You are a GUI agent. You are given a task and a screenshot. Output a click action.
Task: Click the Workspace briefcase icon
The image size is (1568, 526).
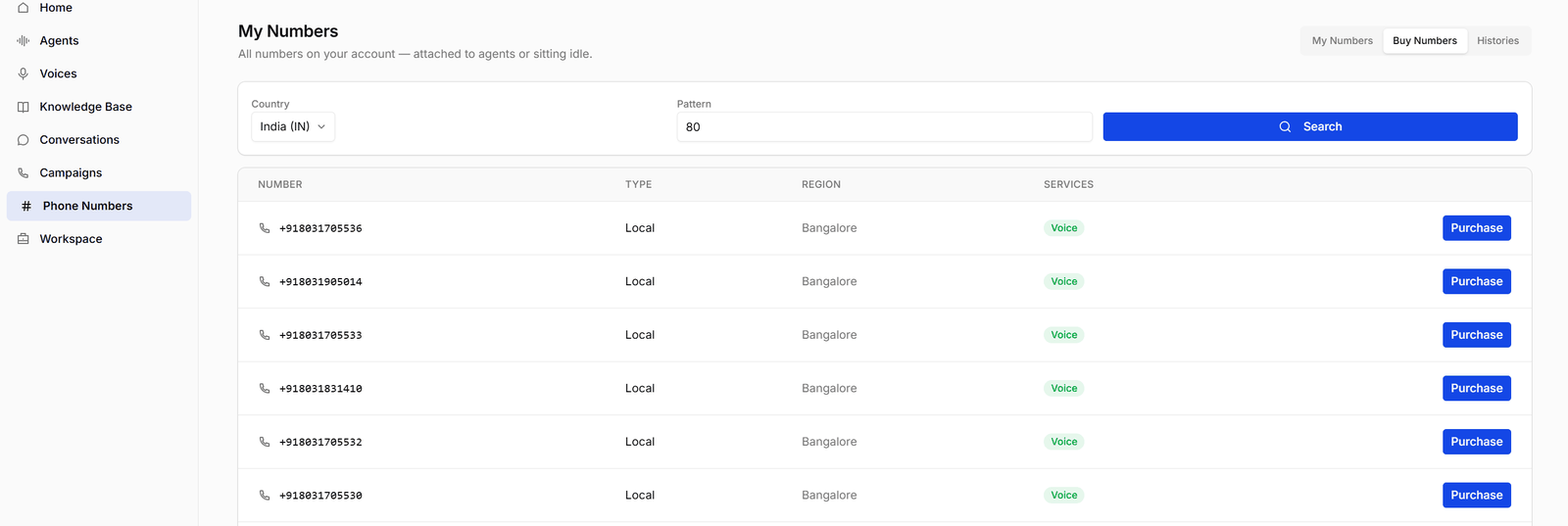click(24, 239)
